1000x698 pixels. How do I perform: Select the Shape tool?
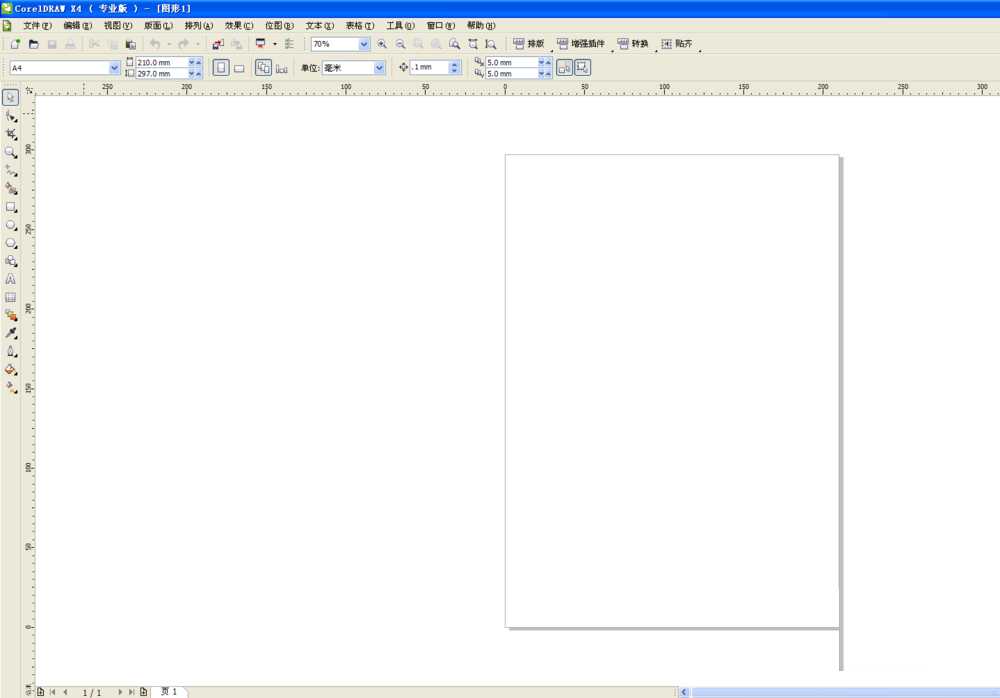(11, 116)
